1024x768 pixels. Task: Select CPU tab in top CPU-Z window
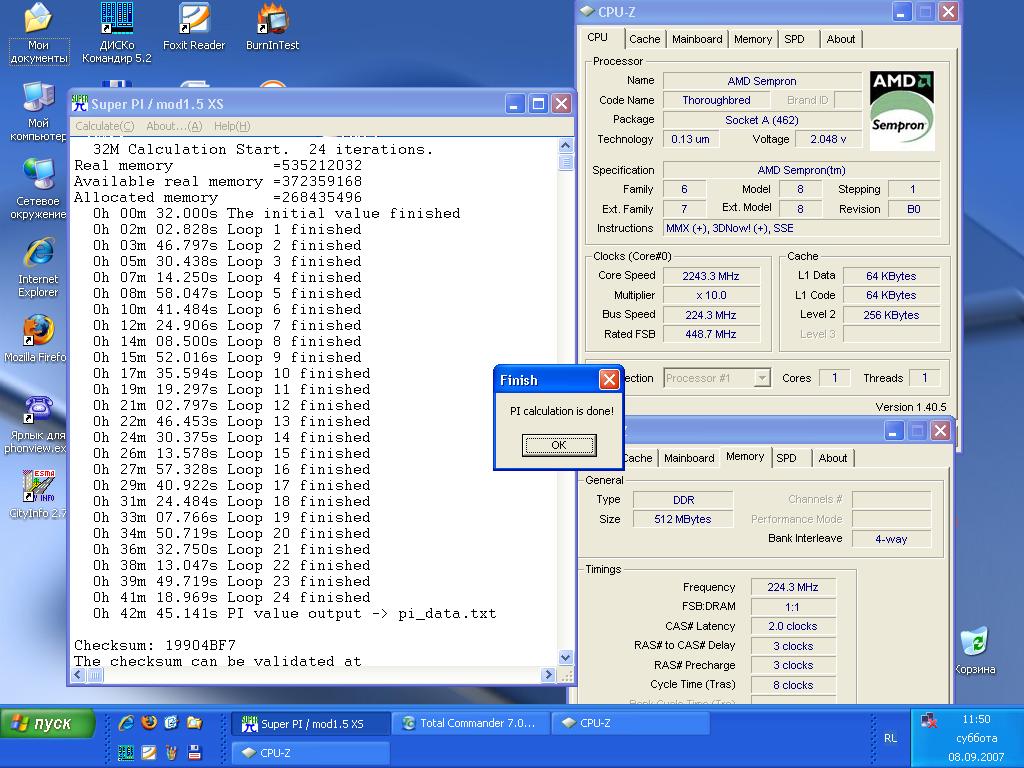pos(598,37)
